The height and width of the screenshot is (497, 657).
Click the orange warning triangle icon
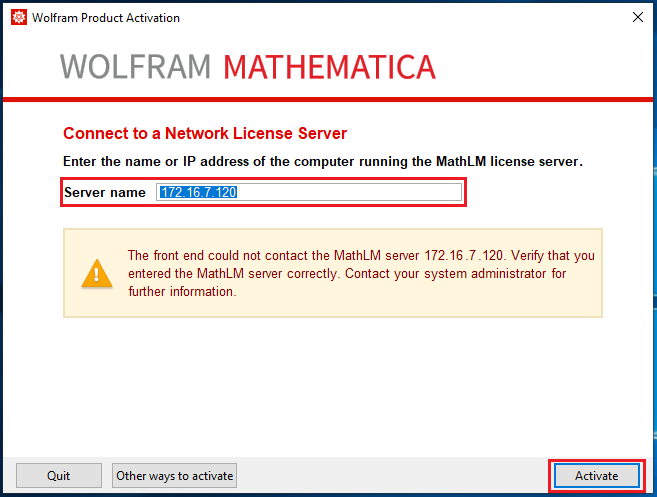click(97, 271)
